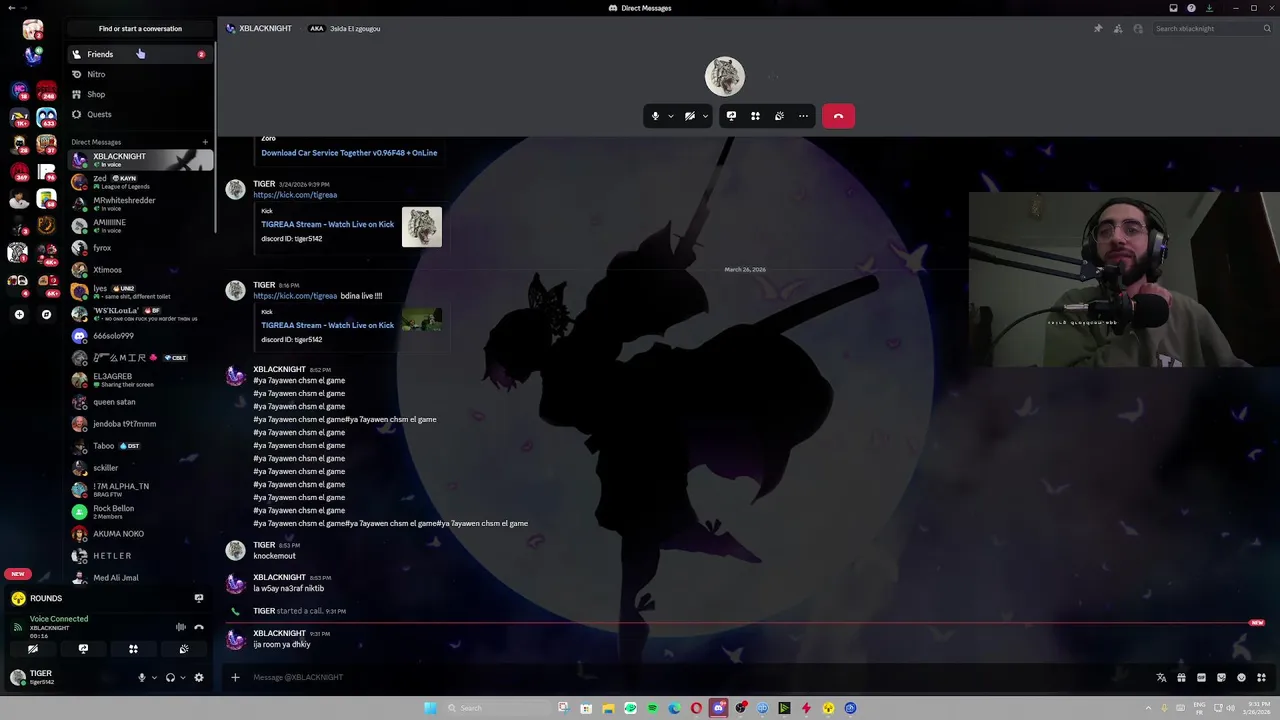The image size is (1280, 720).
Task: Turn on camera in the call controls bar
Action: [689, 116]
